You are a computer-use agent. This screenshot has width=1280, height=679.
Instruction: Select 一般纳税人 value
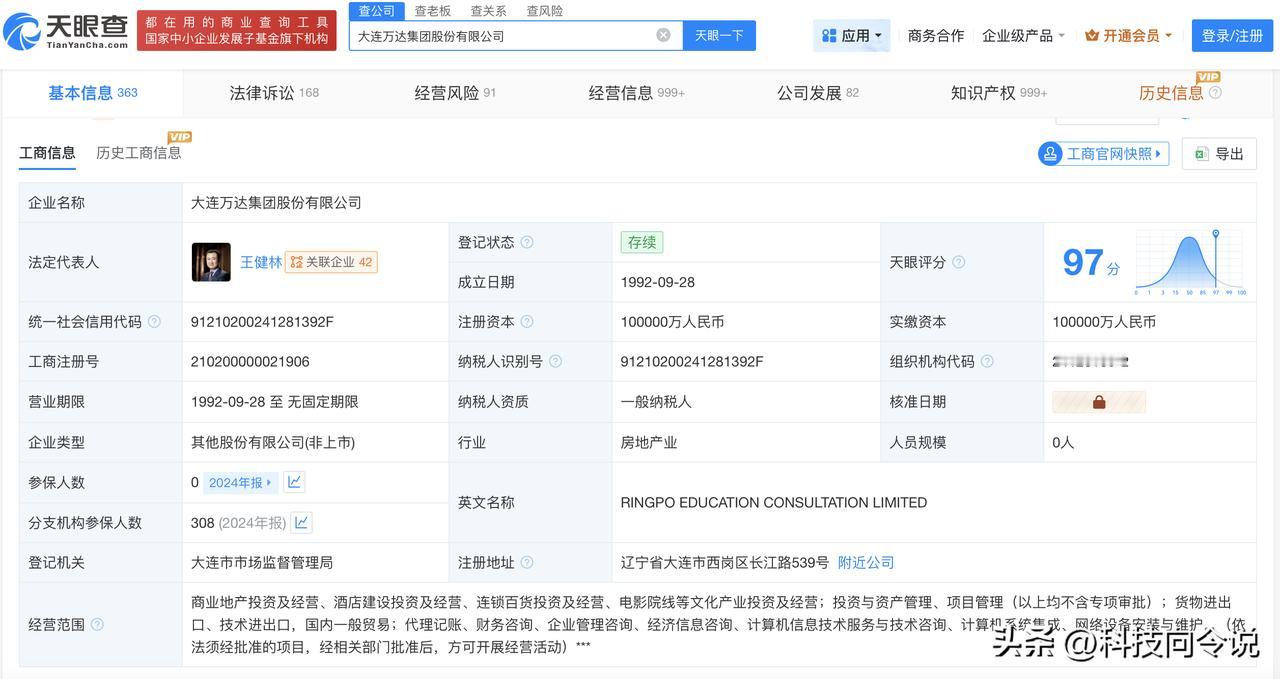click(x=656, y=402)
